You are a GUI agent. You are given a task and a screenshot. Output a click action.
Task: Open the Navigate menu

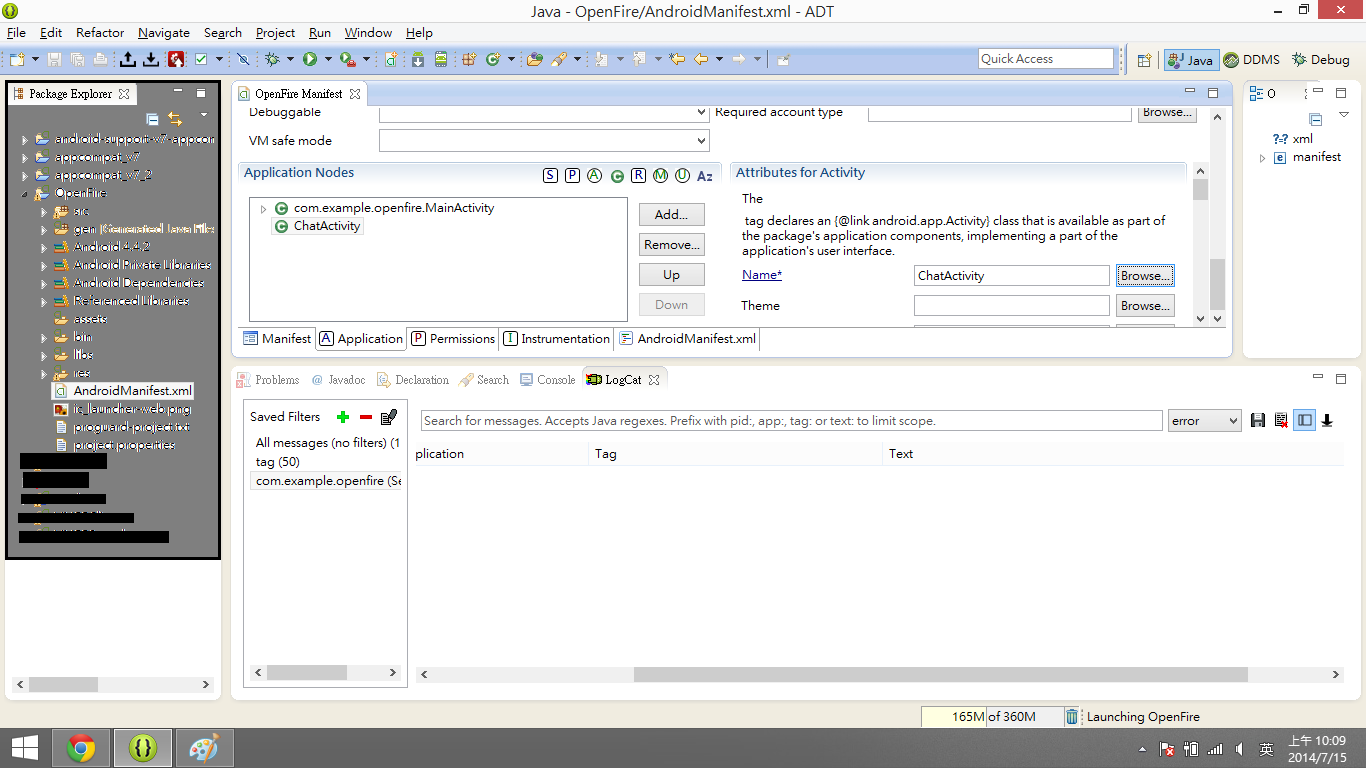coord(164,32)
